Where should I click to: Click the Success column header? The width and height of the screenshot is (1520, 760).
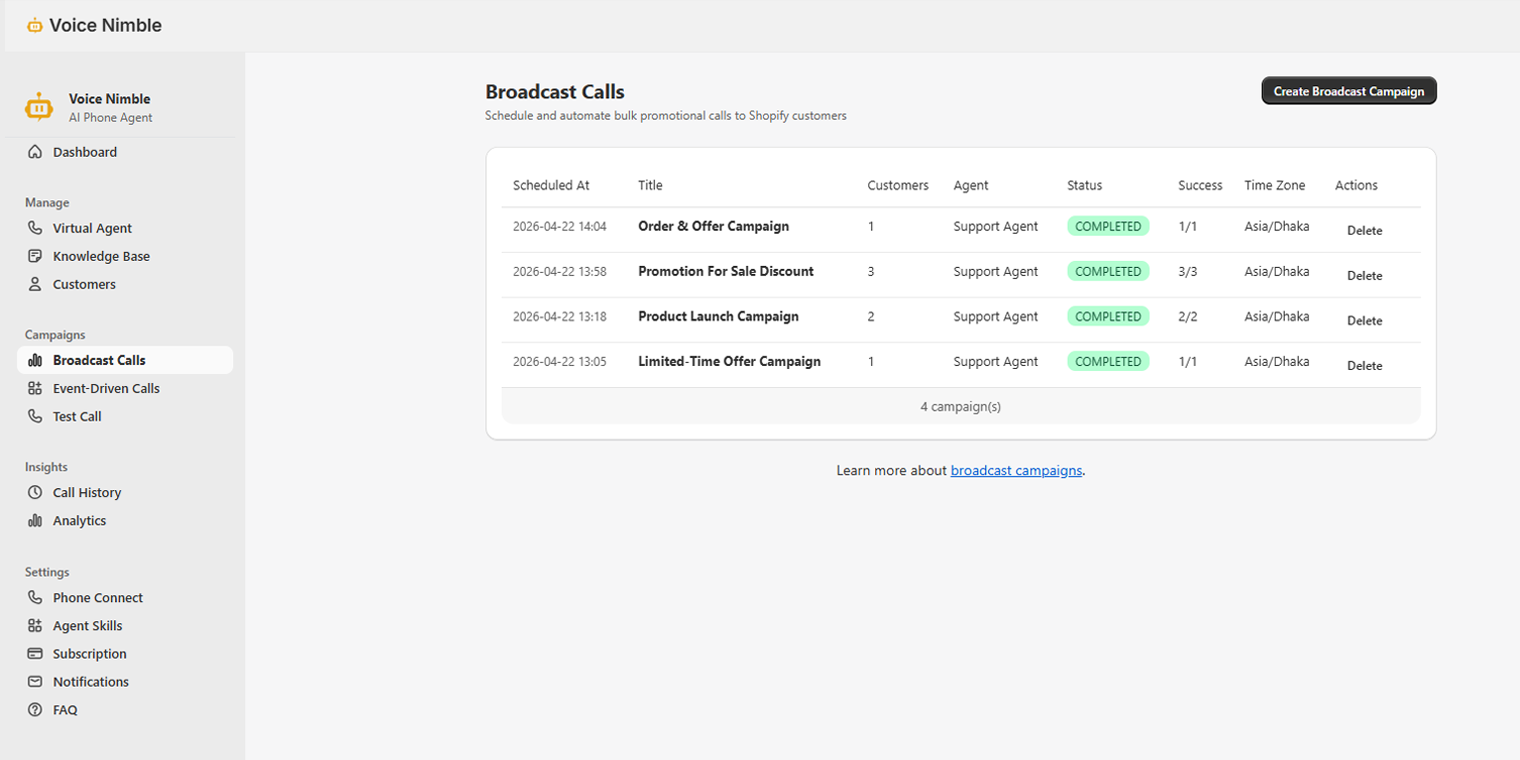(x=1200, y=185)
